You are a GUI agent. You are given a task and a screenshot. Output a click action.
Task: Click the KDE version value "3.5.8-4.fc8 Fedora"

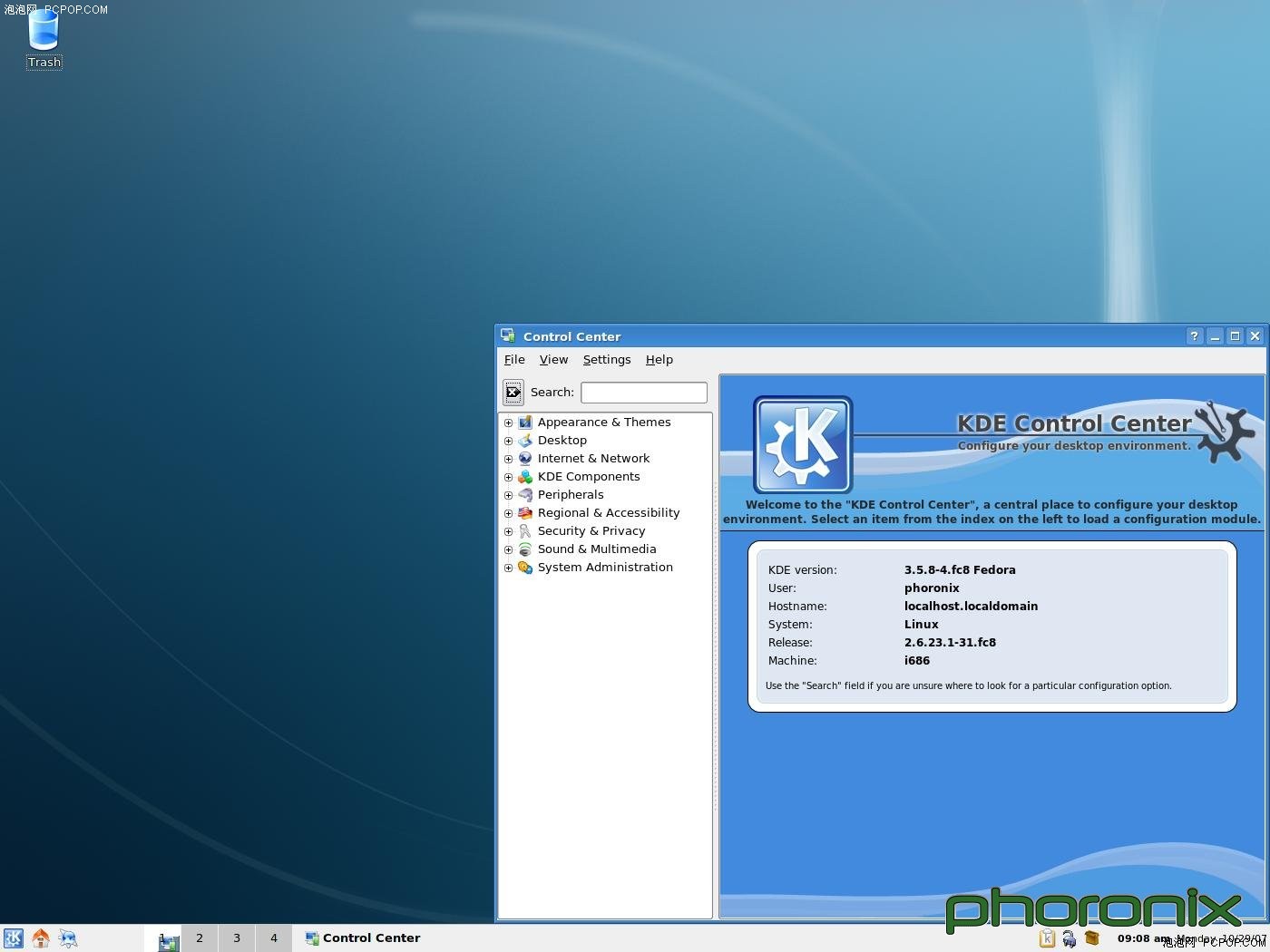[x=960, y=570]
